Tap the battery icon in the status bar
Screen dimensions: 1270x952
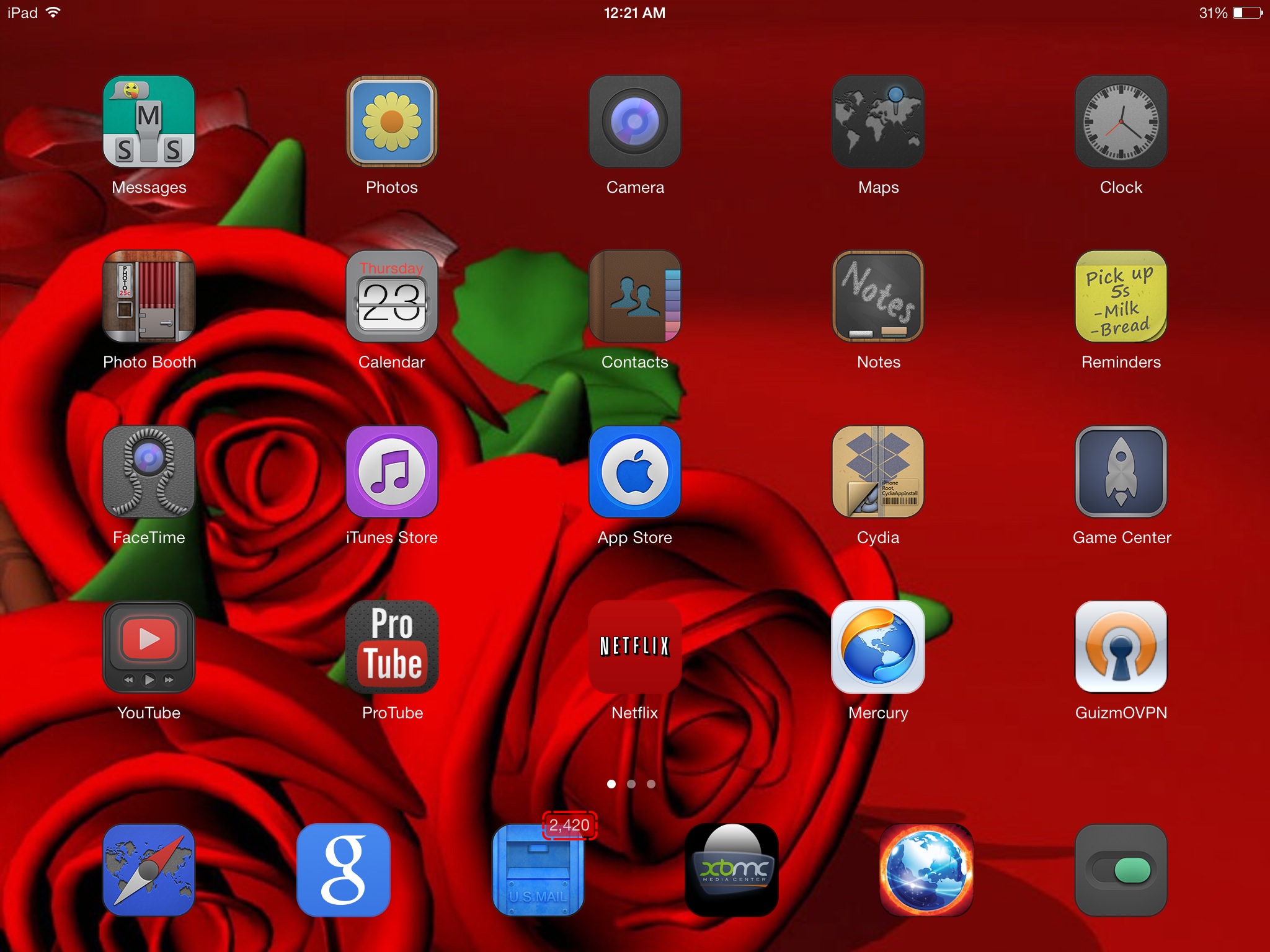1248,13
